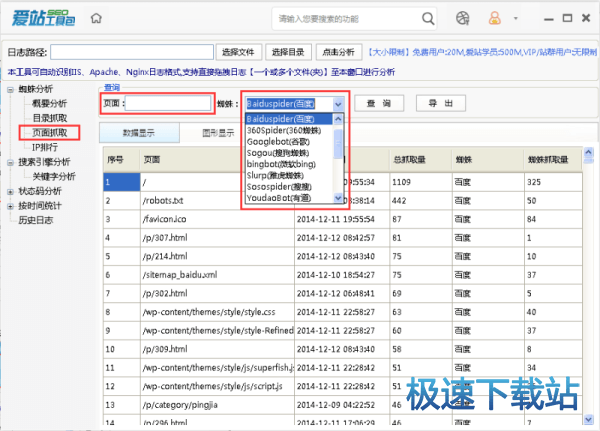Click the 查询 button

(x=379, y=103)
